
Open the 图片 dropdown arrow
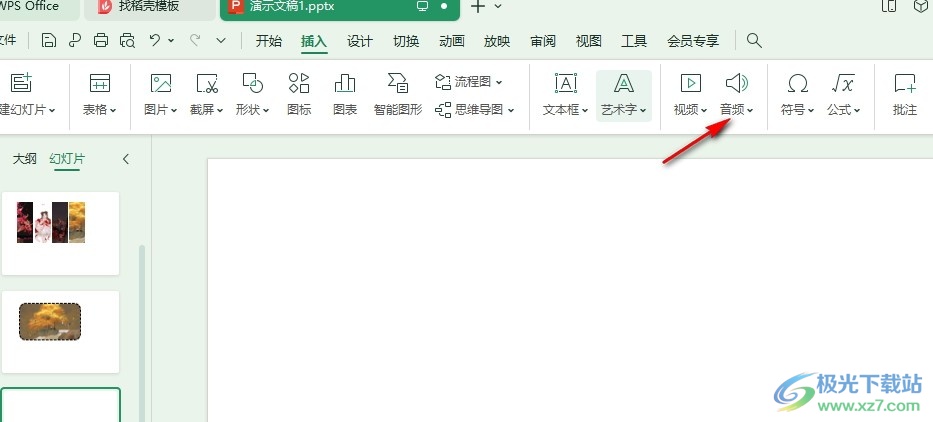tap(174, 110)
